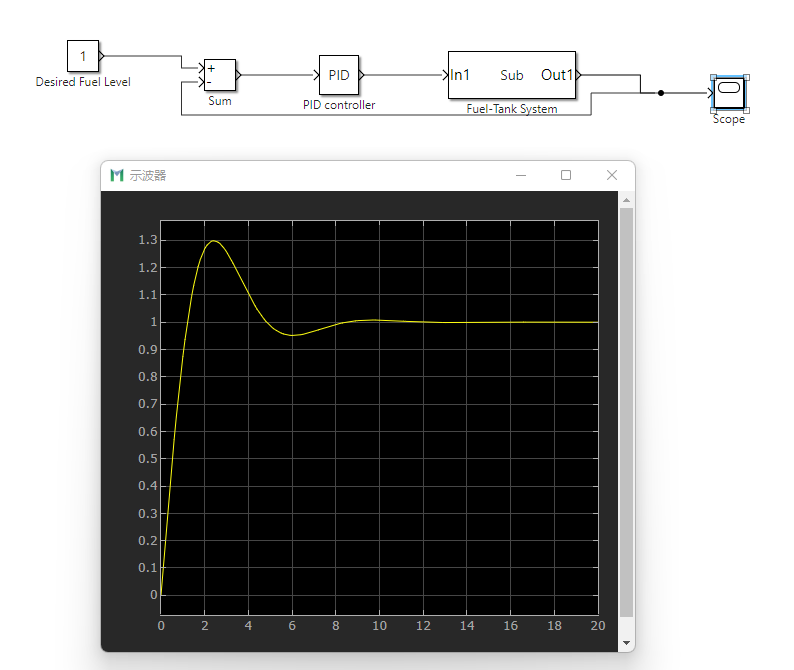Minimize the 示波器 scope window
Screen dimensions: 794x670
[521, 175]
